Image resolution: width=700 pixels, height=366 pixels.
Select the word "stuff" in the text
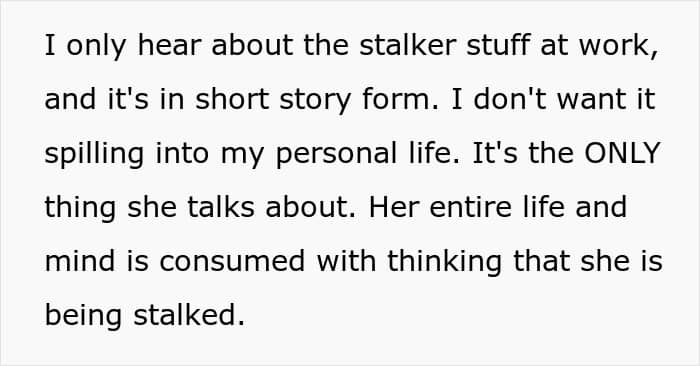(499, 45)
